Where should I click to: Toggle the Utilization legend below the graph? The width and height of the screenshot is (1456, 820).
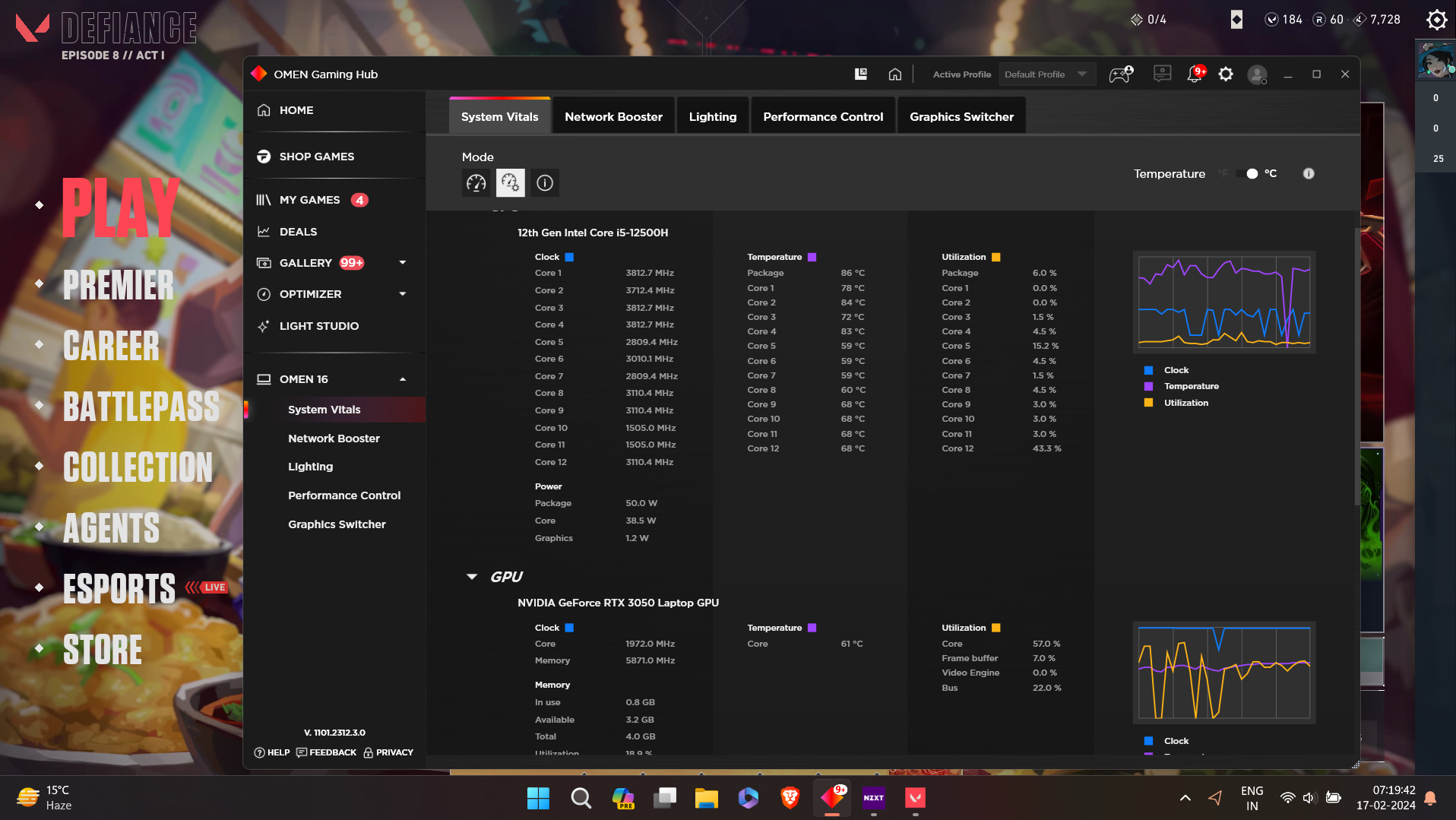pos(1147,403)
